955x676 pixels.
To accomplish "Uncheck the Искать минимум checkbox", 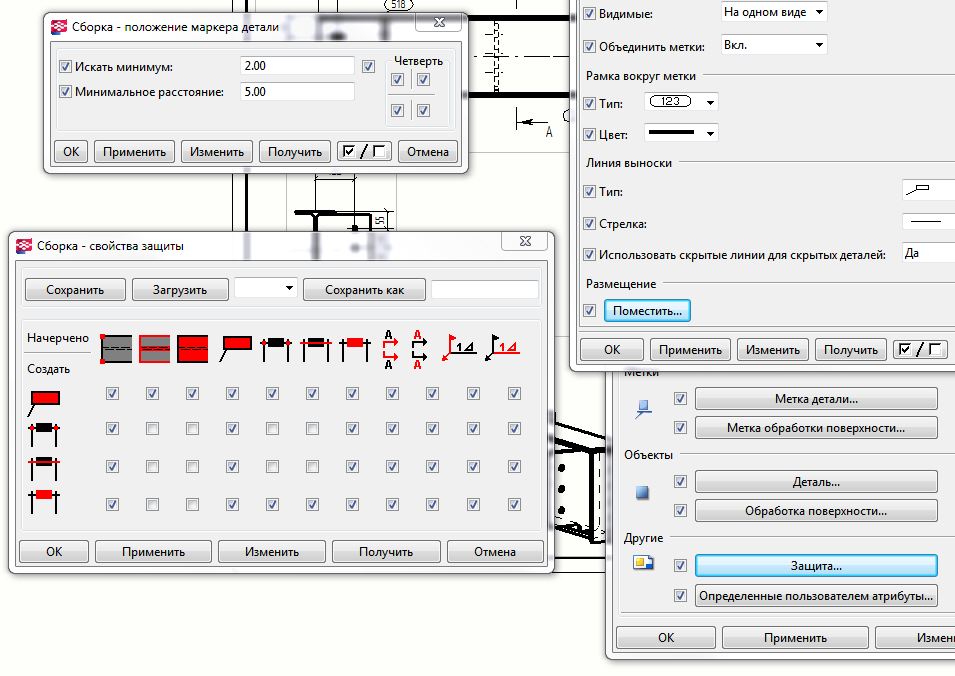I will coord(66,67).
